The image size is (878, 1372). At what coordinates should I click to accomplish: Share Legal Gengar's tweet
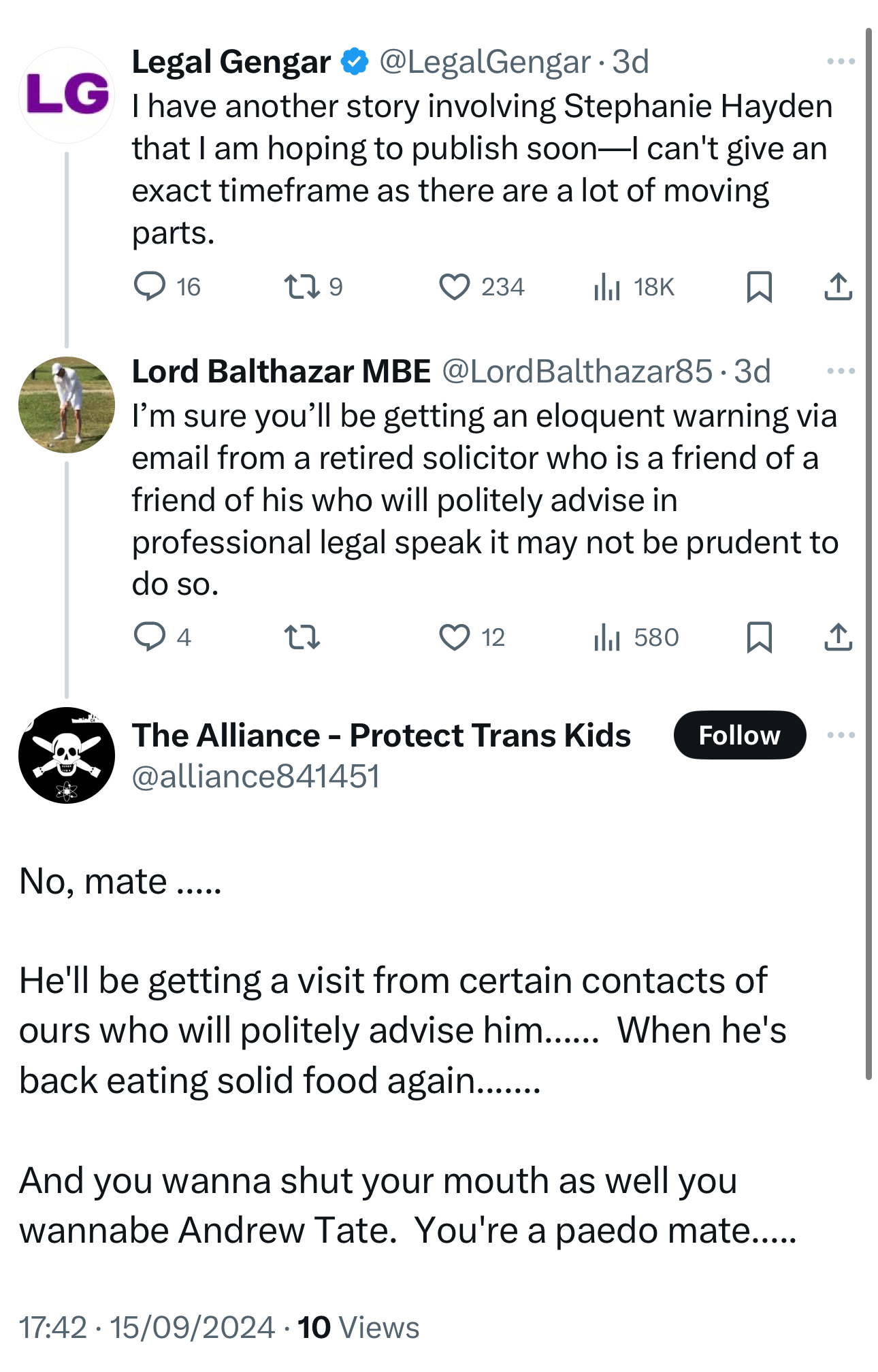[x=838, y=287]
